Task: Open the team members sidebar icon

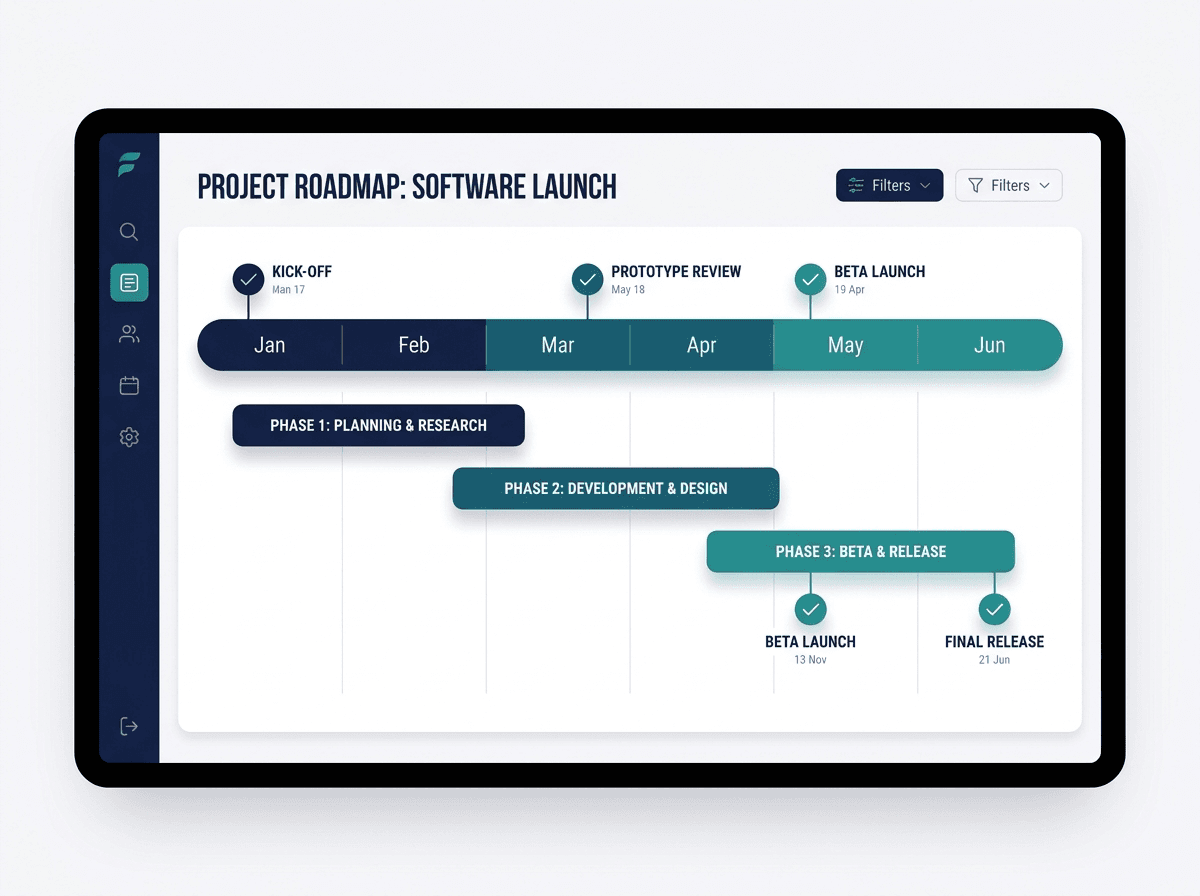Action: tap(129, 334)
